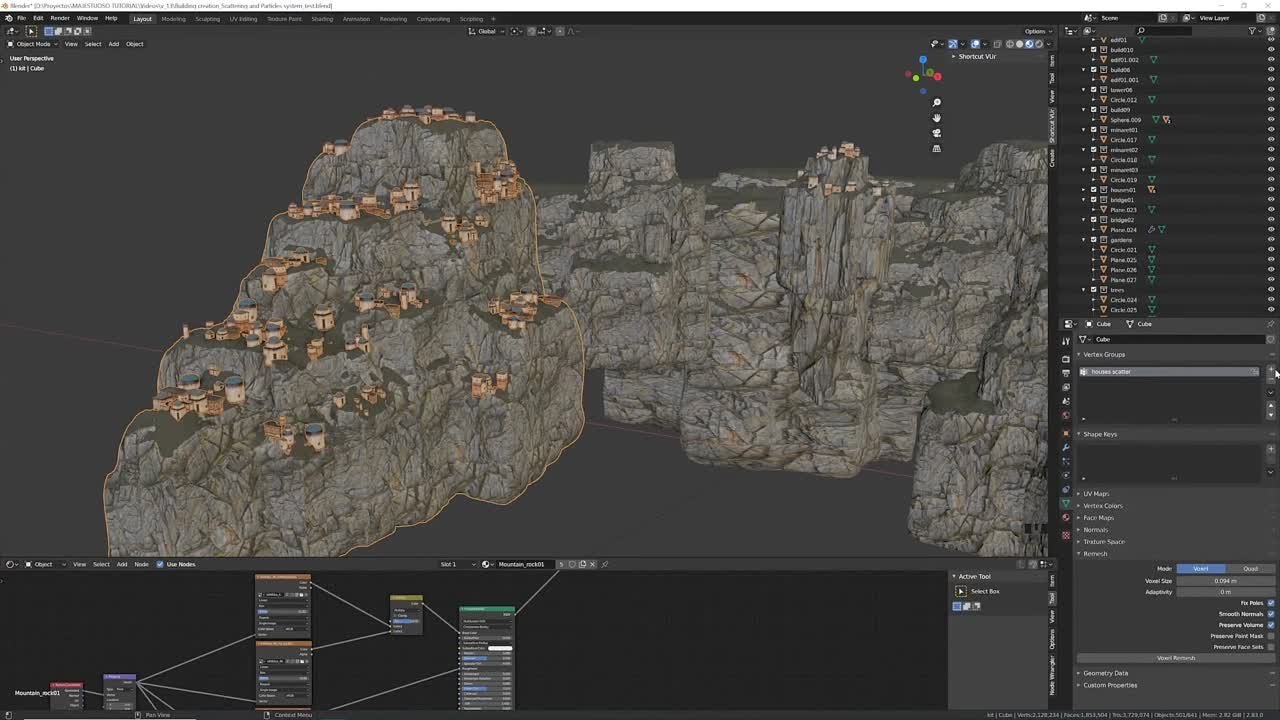1280x720 pixels.
Task: Switch to UV Editing workspace tab
Action: (x=243, y=18)
